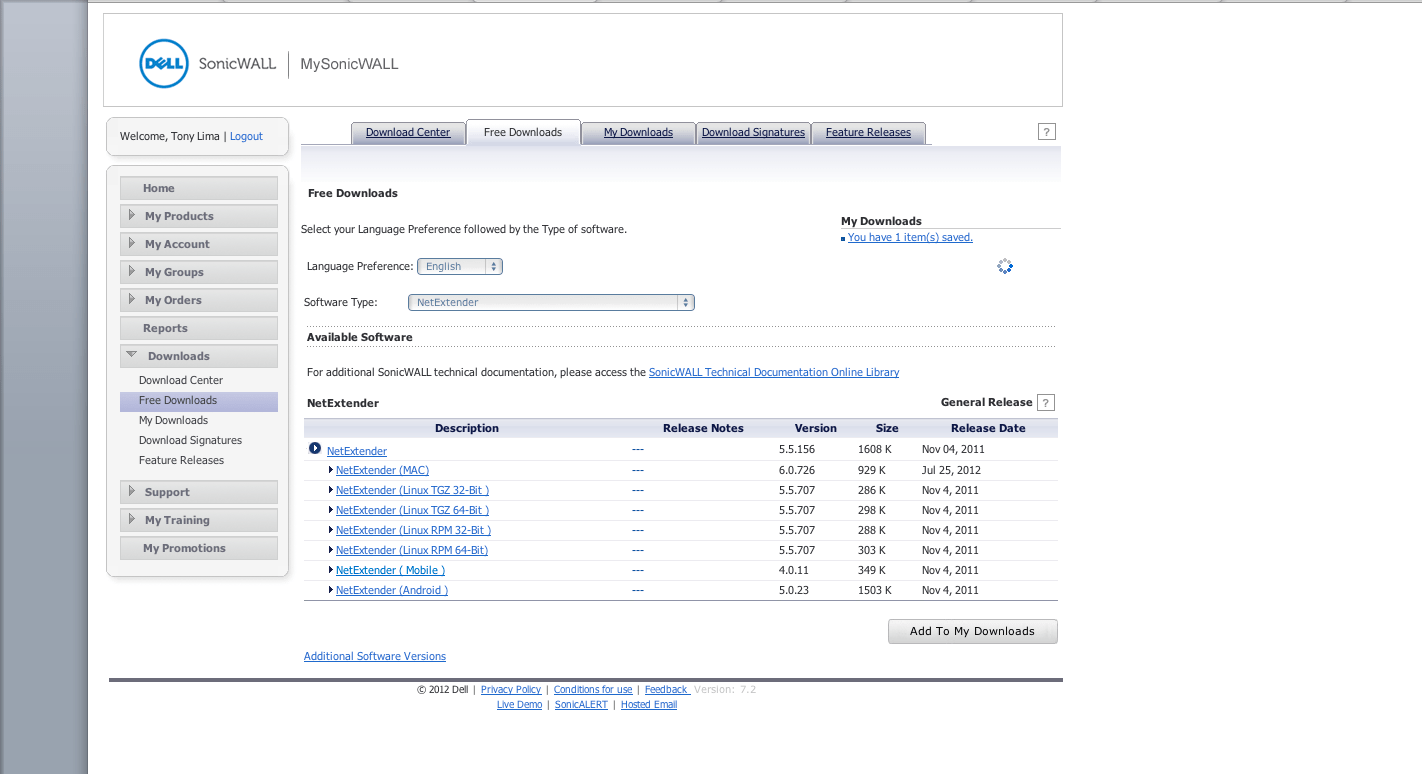Open My Promotions in sidebar
The image size is (1422, 774).
click(x=199, y=548)
